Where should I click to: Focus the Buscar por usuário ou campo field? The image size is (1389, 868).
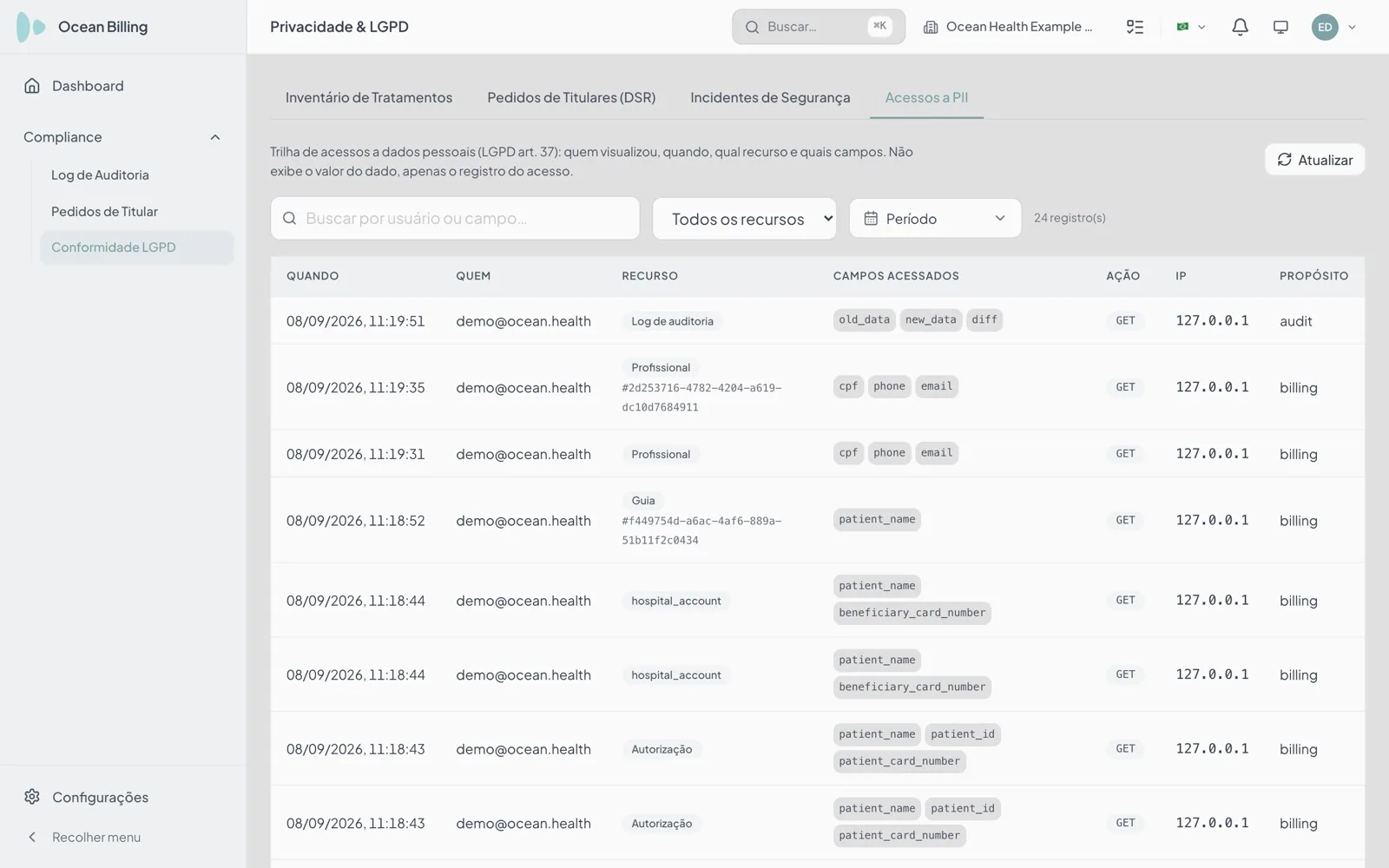tap(455, 219)
